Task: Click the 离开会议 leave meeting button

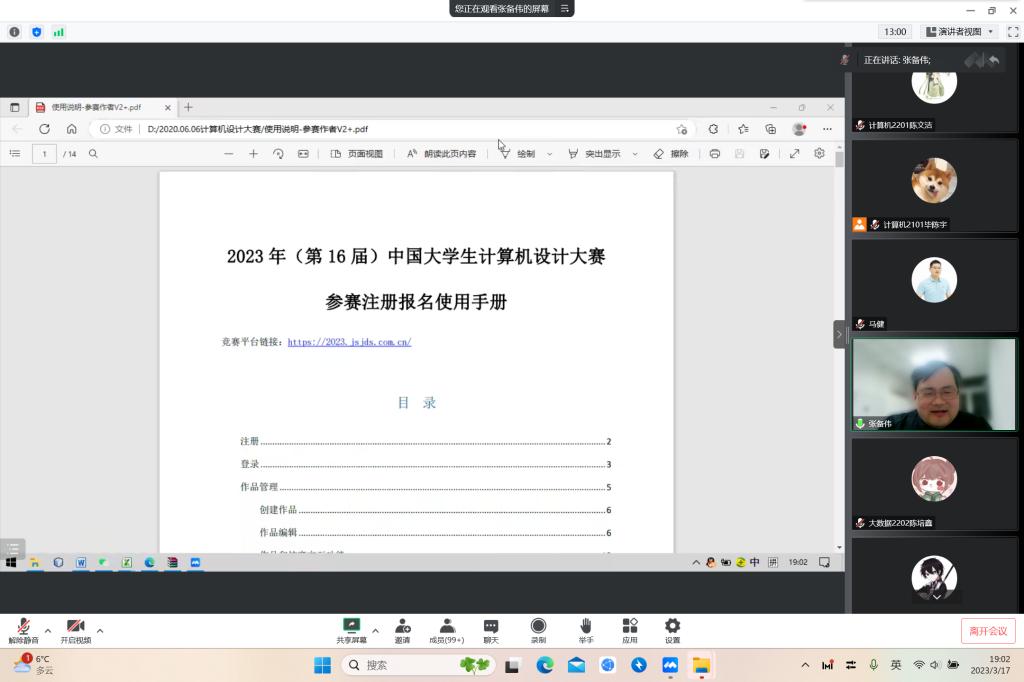Action: (988, 630)
